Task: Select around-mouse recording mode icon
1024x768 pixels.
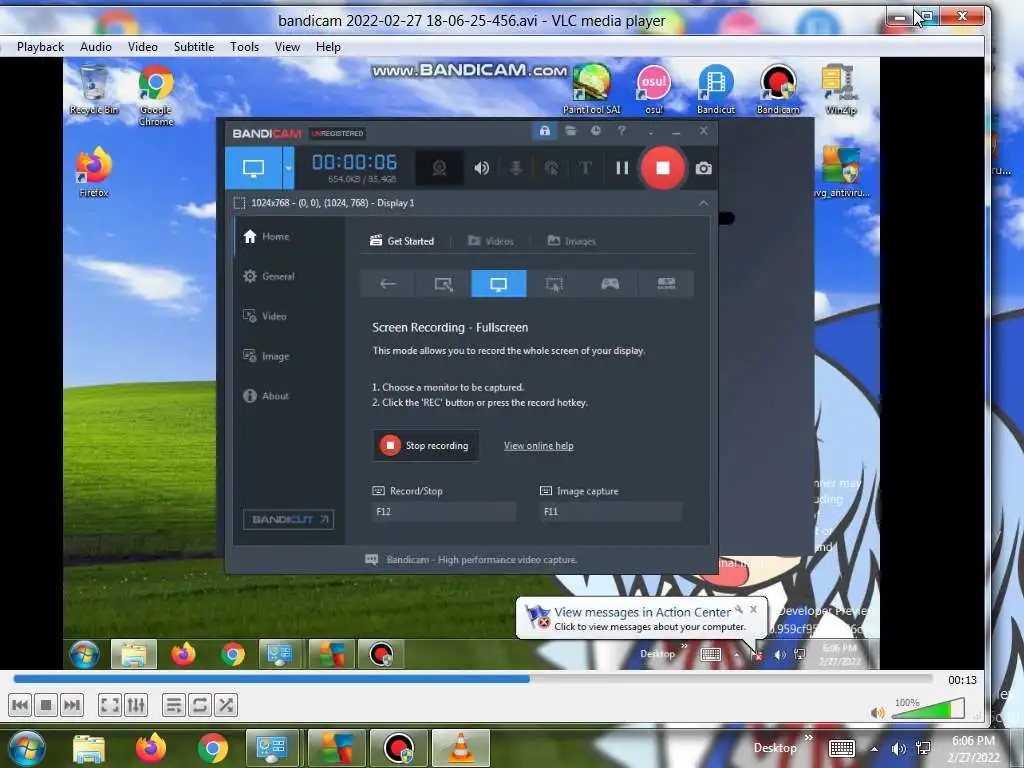Action: (554, 283)
